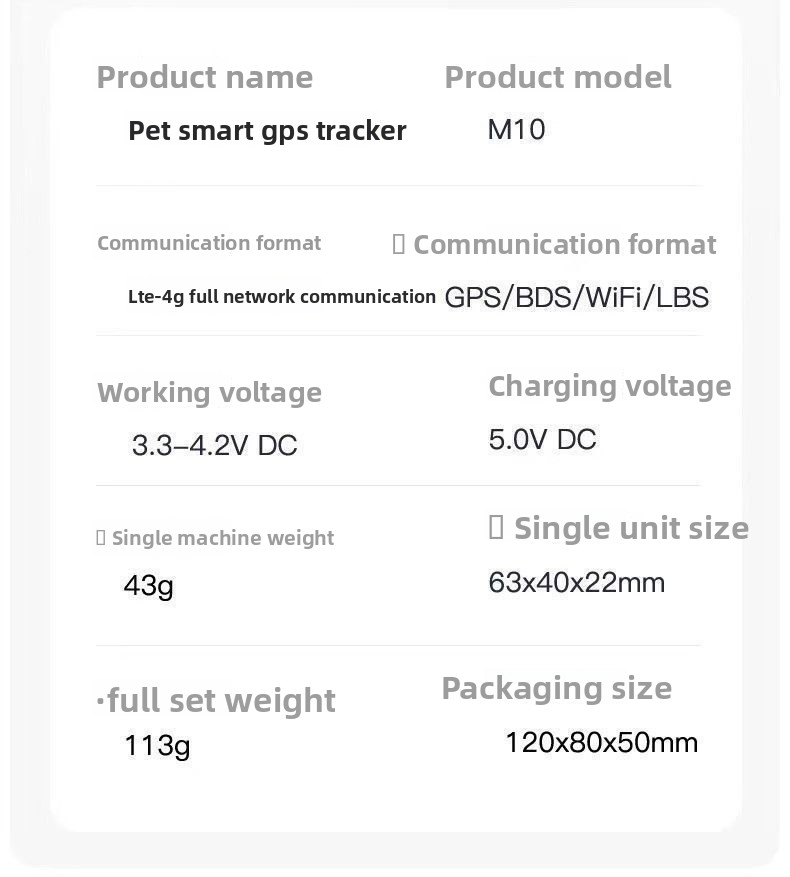Click the large right "Communication format" heading
Image resolution: width=790 pixels, height=877 pixels.
tap(564, 245)
